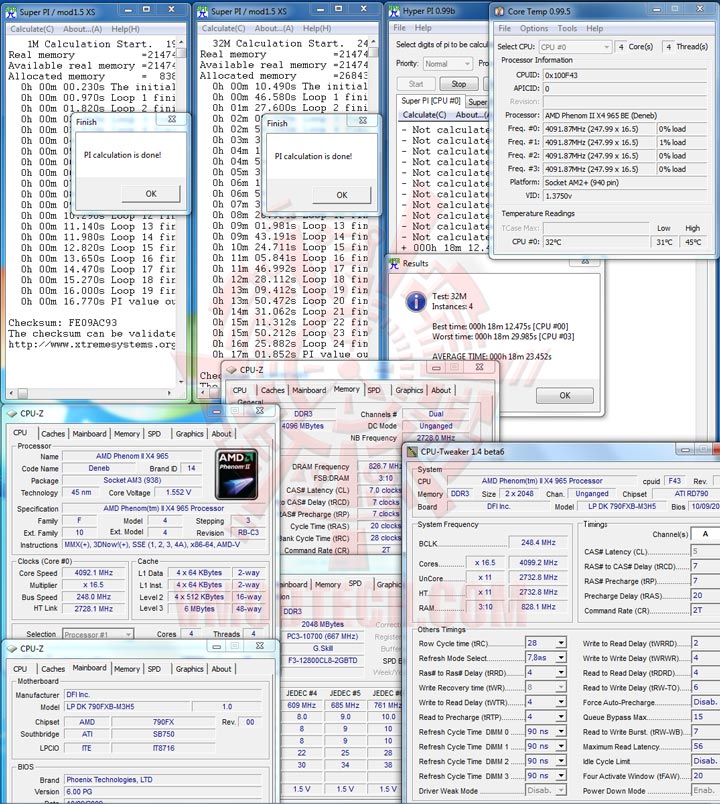The height and width of the screenshot is (804, 720).
Task: Expand the Ras# to Ras# Delay (tRRD) dropdown
Action: 561,672
